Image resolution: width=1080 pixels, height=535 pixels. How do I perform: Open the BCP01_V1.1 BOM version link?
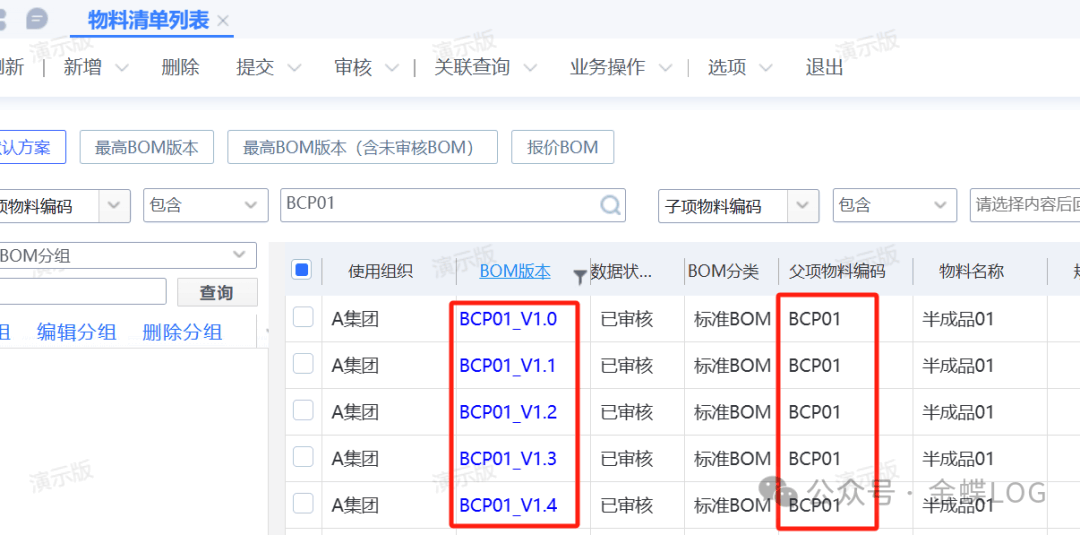tap(507, 365)
